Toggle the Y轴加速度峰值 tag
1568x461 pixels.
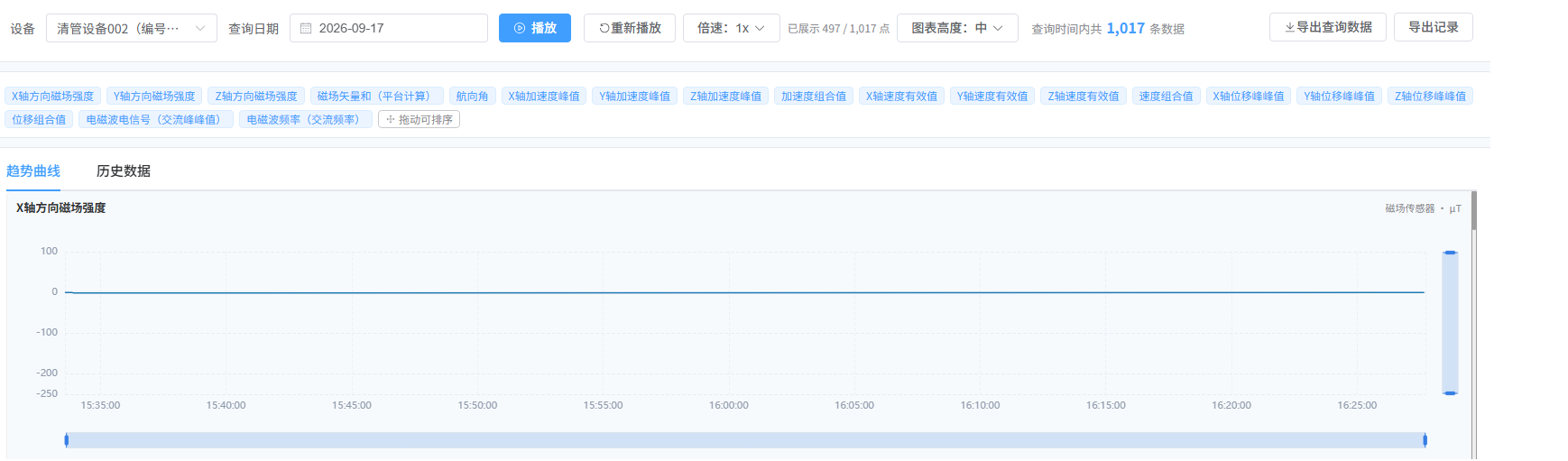pos(635,96)
